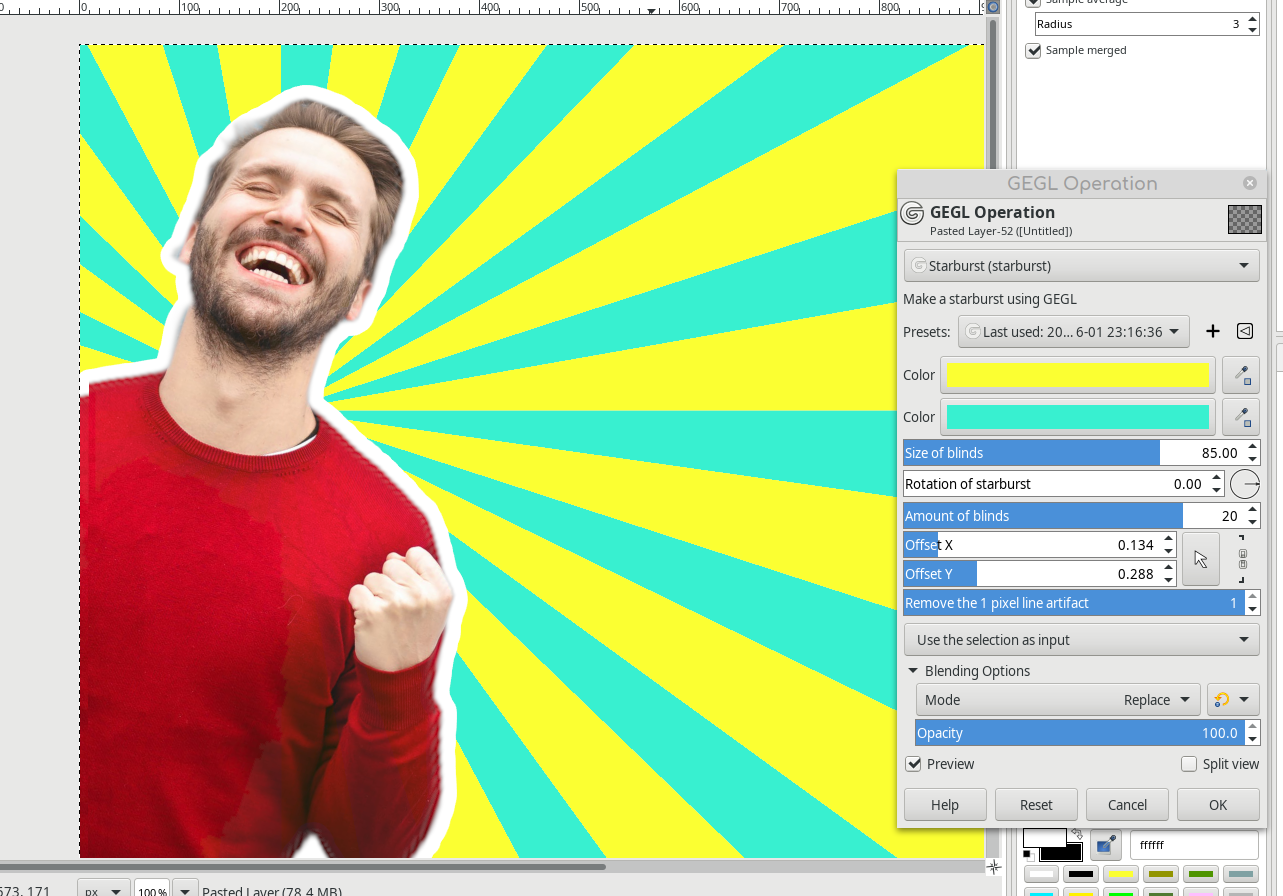Viewport: 1283px width, 896px height.
Task: Open the presets manage menu icon
Action: pyautogui.click(x=1245, y=332)
